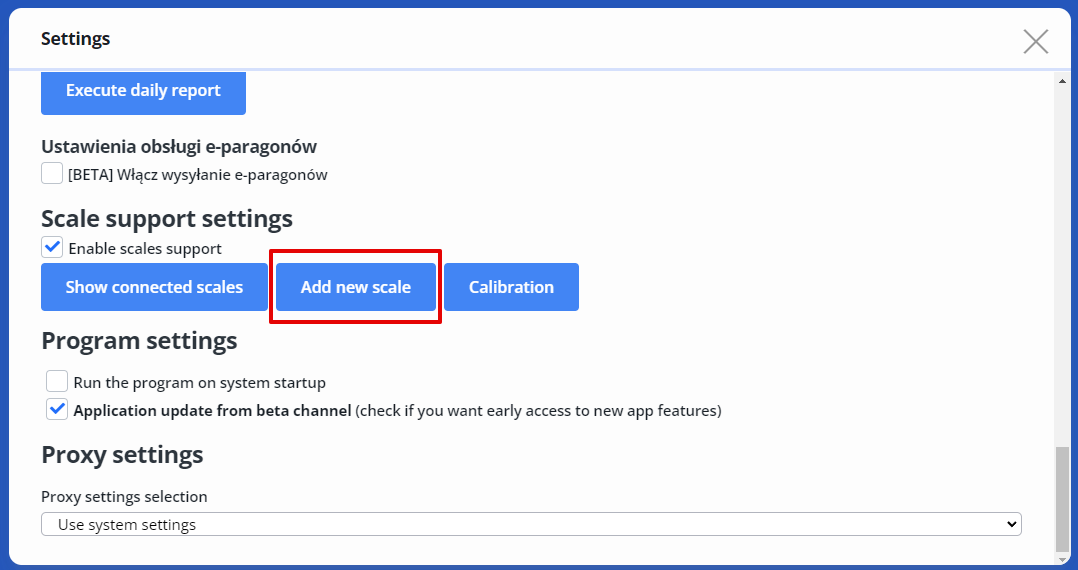The height and width of the screenshot is (570, 1078).
Task: Click the scrollbar down arrow
Action: coord(1062,560)
